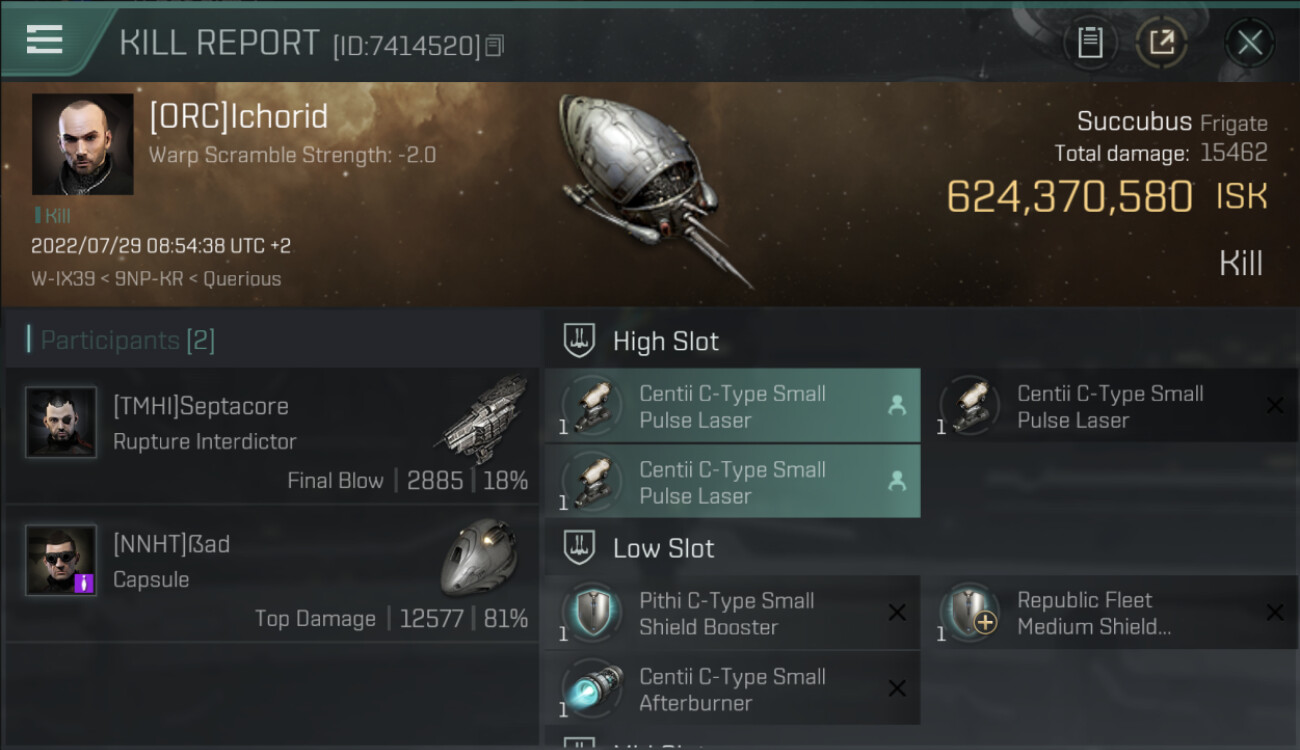Open ßad's pilot portrait
This screenshot has height=750, width=1300.
click(x=61, y=560)
